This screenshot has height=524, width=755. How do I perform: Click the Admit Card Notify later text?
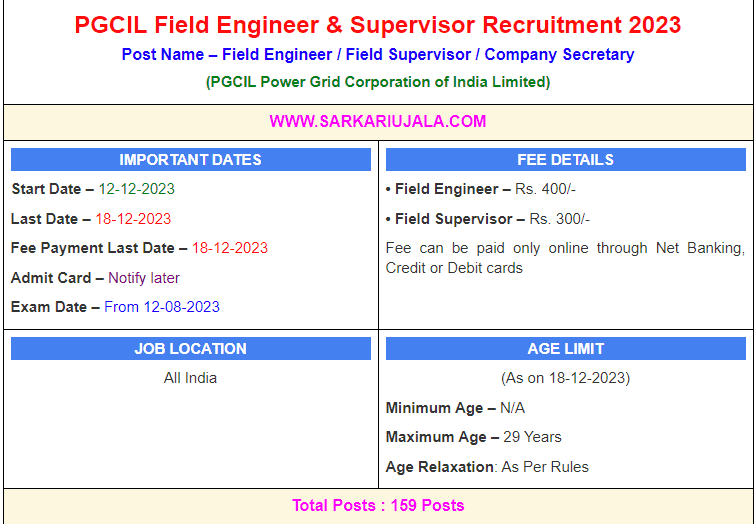95,278
